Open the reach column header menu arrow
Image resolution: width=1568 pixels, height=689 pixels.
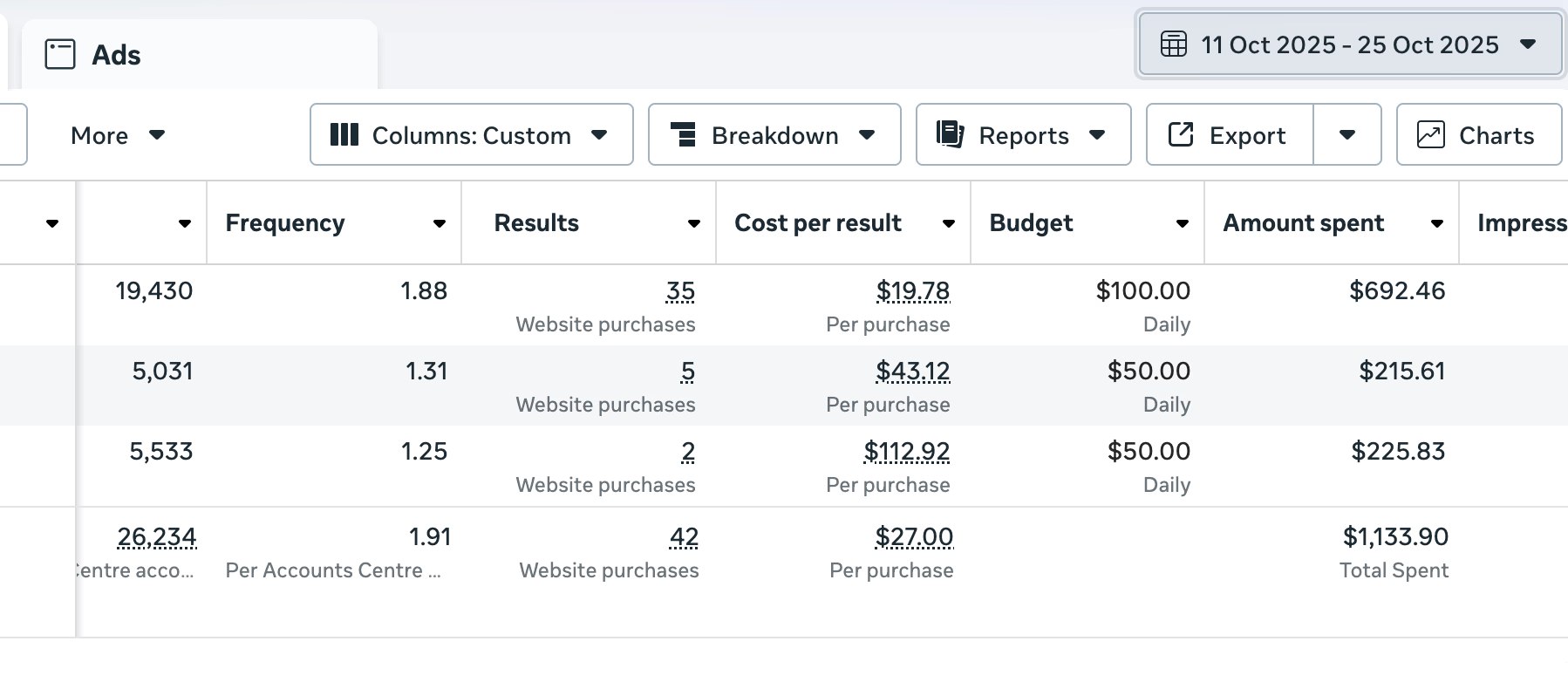(x=185, y=223)
